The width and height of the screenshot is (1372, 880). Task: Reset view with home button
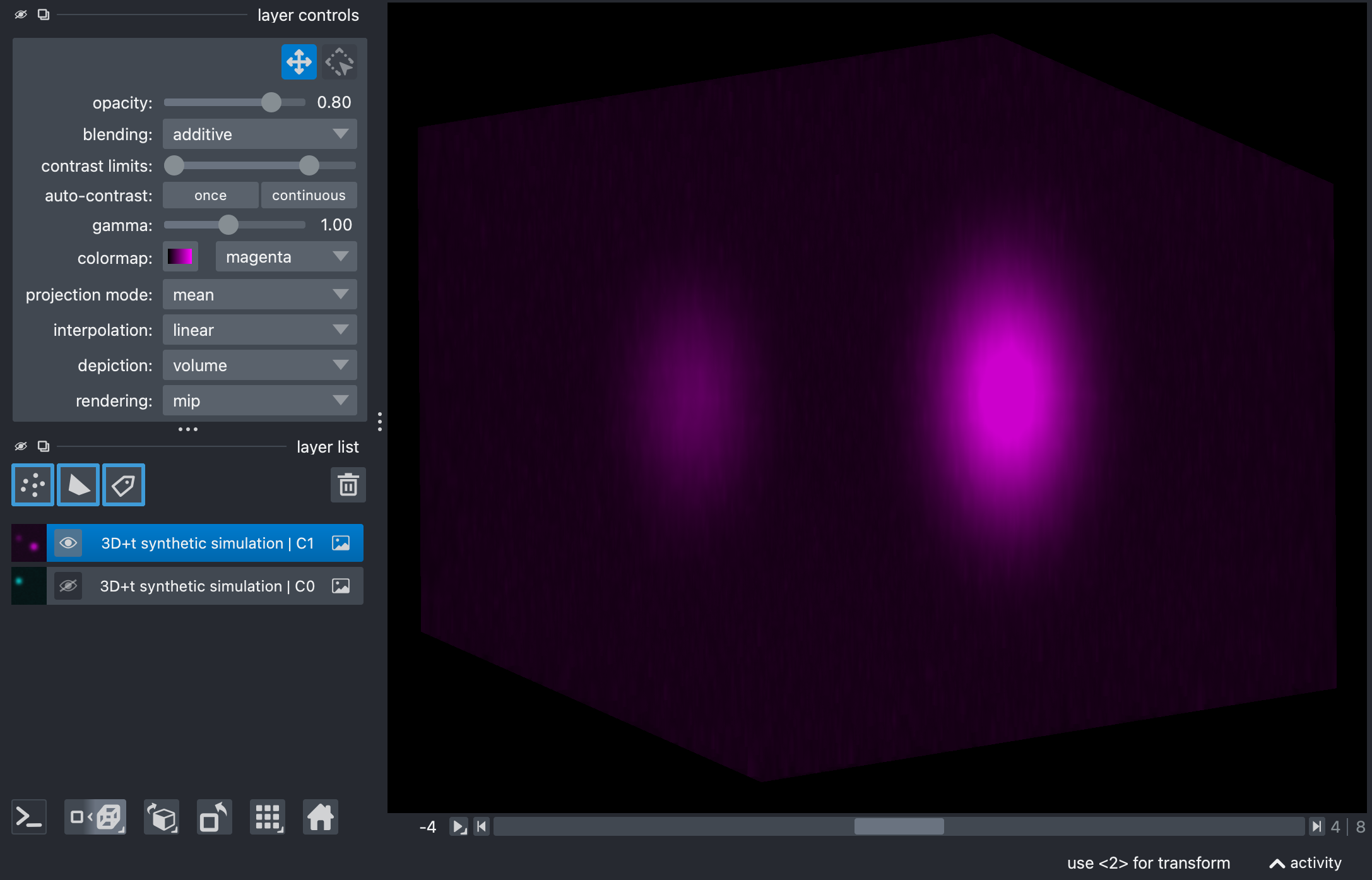tap(321, 817)
